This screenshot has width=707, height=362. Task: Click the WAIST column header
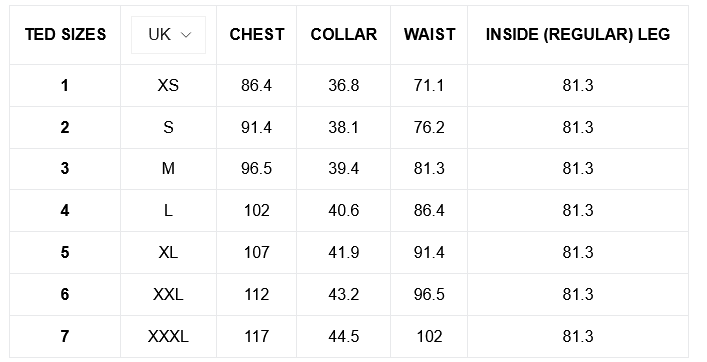coord(429,34)
